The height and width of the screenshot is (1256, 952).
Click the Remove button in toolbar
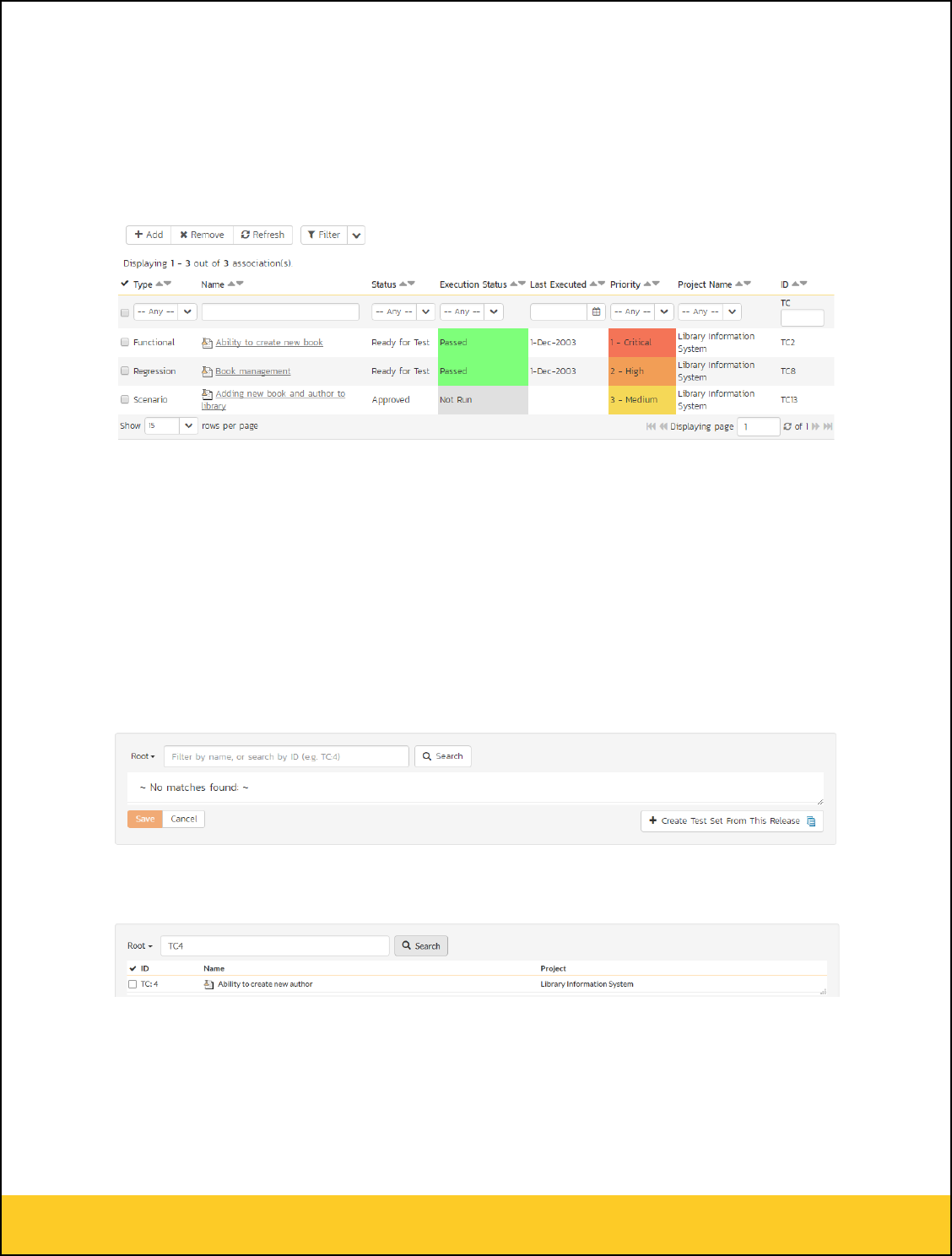[202, 235]
